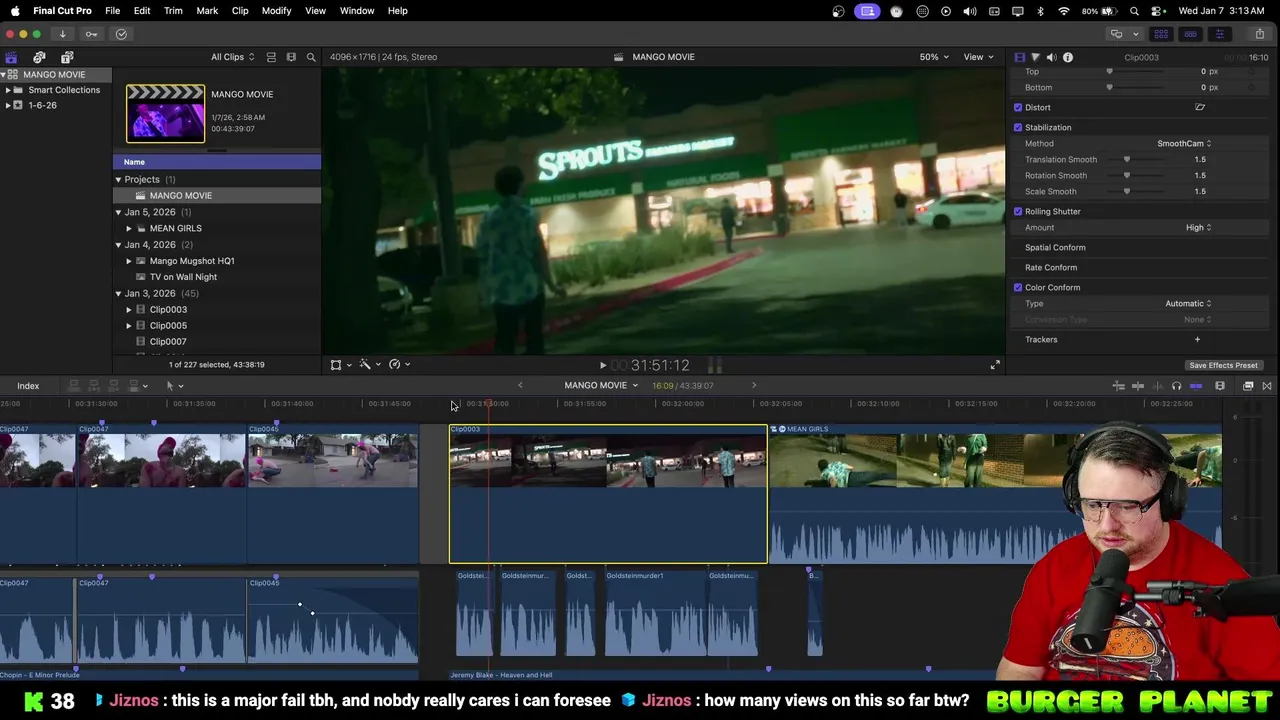Open the Stabilization Method SmoothCam dropdown
The width and height of the screenshot is (1280, 720).
click(1184, 144)
